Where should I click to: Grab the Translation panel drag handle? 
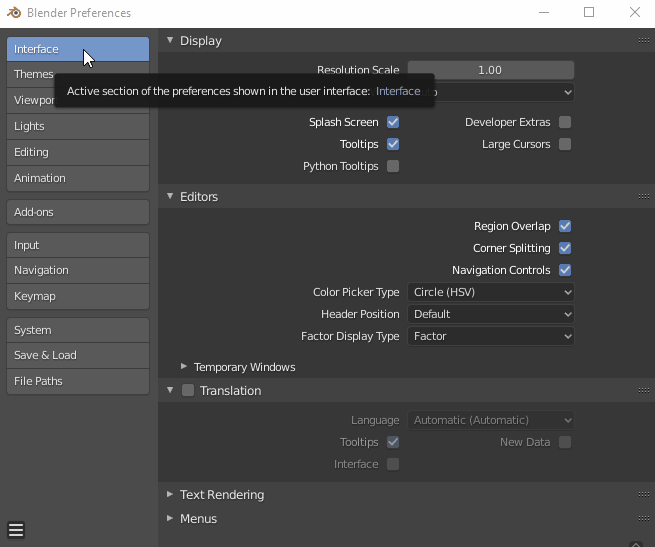tap(643, 391)
